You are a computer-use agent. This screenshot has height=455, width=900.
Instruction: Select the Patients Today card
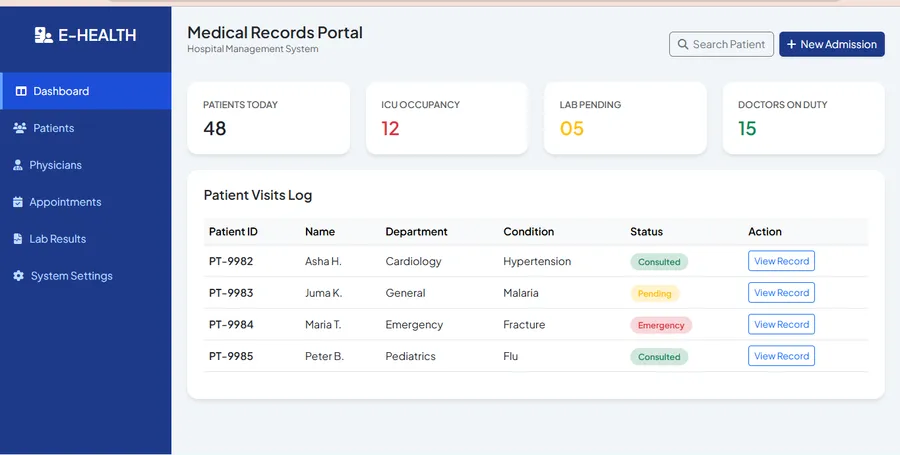click(x=269, y=118)
